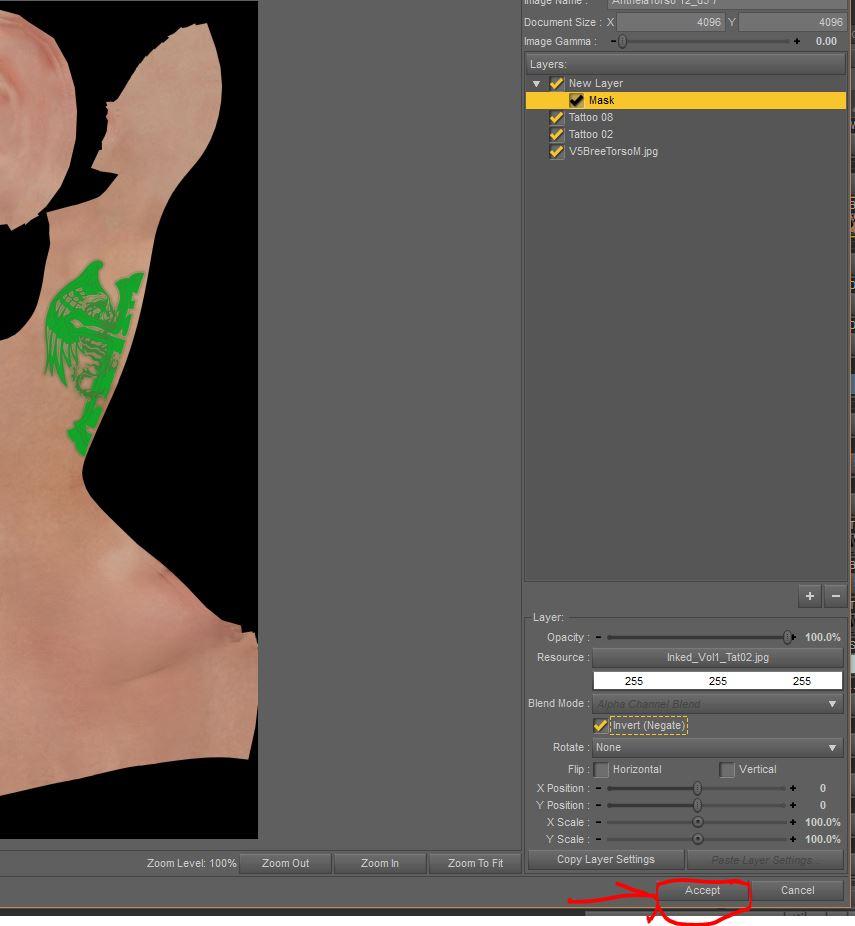Viewport: 855px width, 926px height.
Task: Open the Rotate dropdown
Action: [x=717, y=747]
